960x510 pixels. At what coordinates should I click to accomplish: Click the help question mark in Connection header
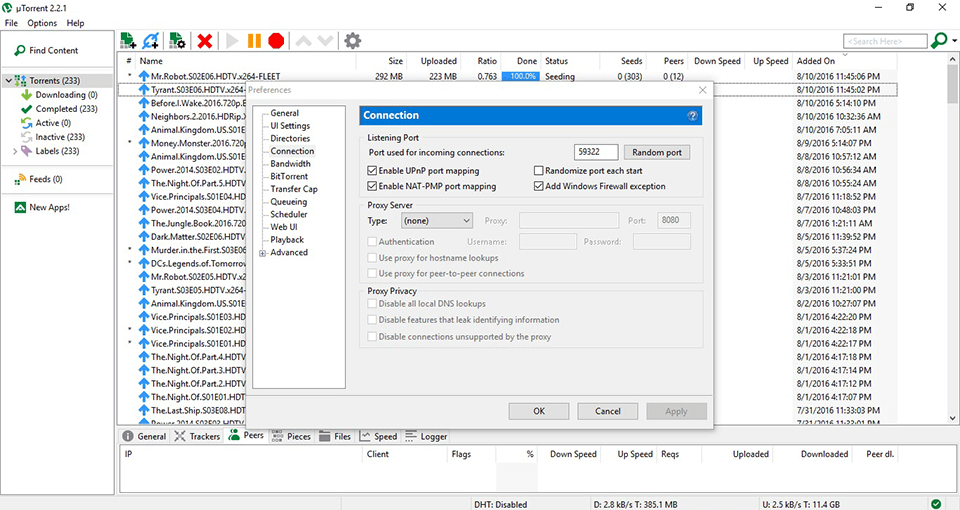[x=692, y=116]
